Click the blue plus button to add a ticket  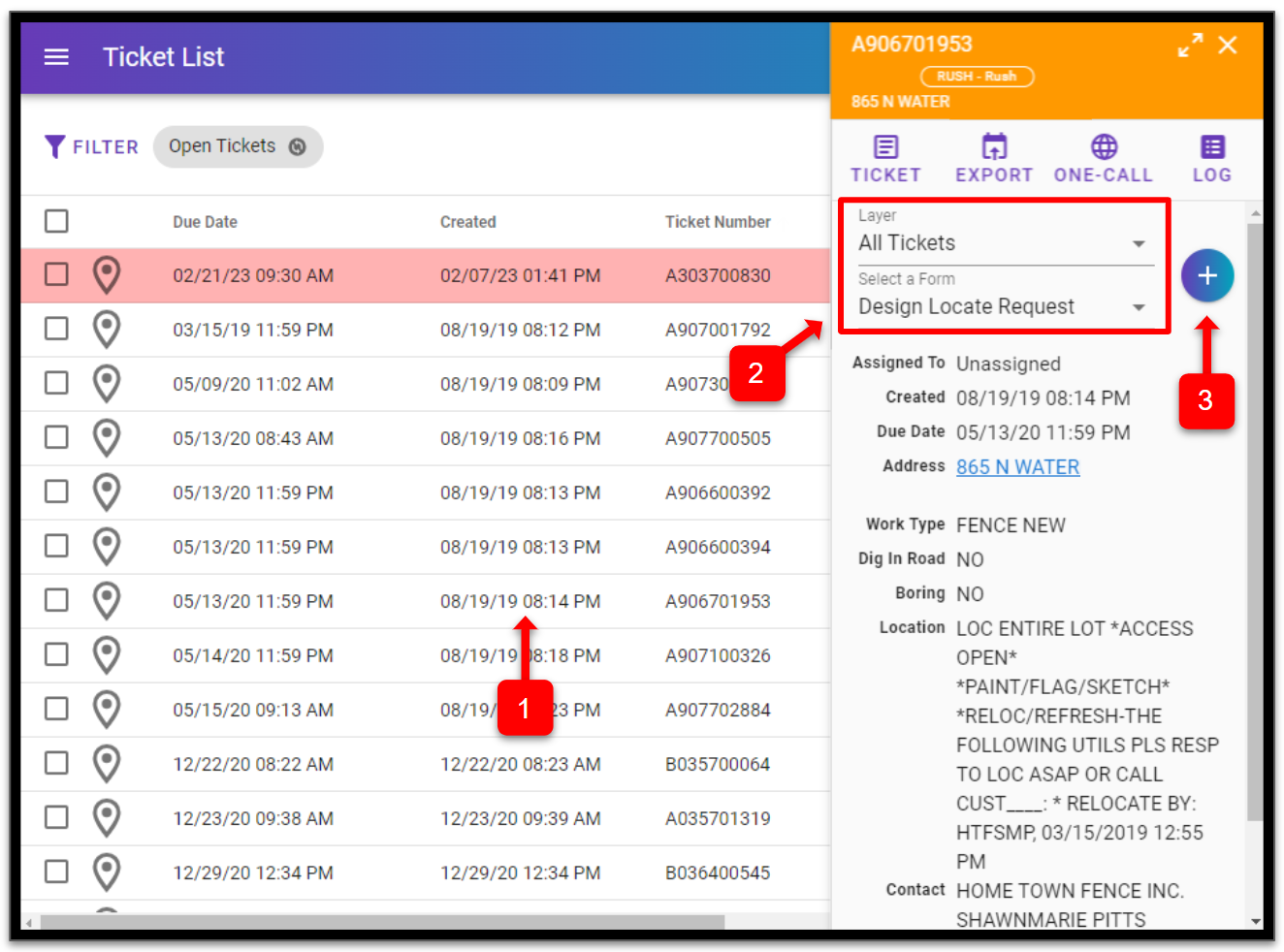[1207, 275]
